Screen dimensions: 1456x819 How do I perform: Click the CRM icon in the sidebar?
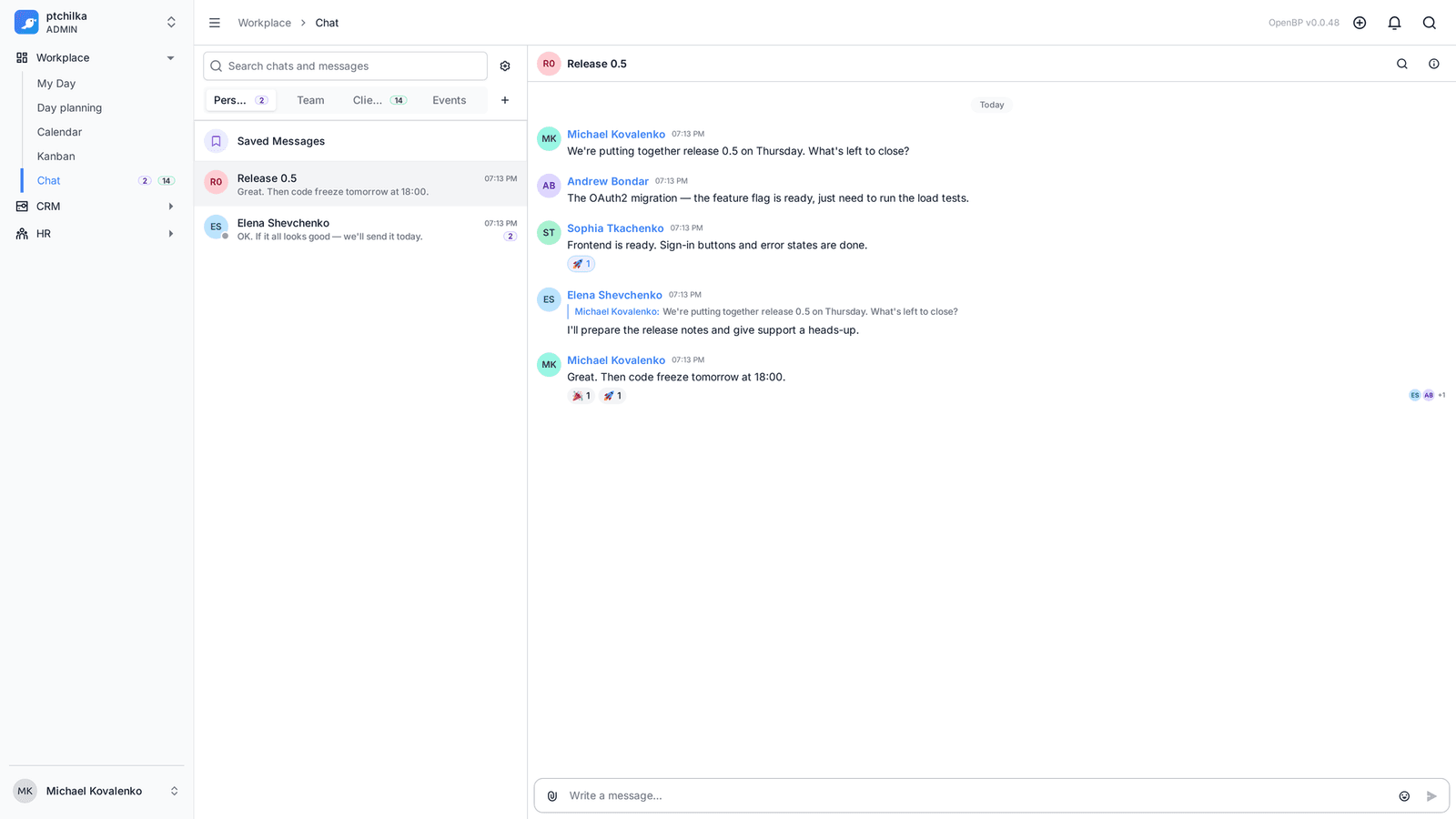22,207
